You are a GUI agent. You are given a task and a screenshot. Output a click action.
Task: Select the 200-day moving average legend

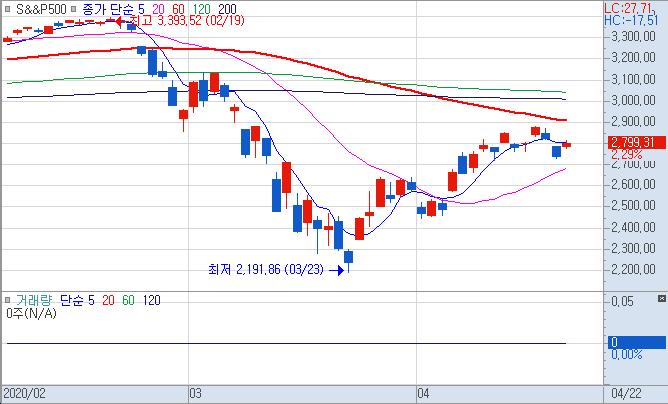pos(227,9)
